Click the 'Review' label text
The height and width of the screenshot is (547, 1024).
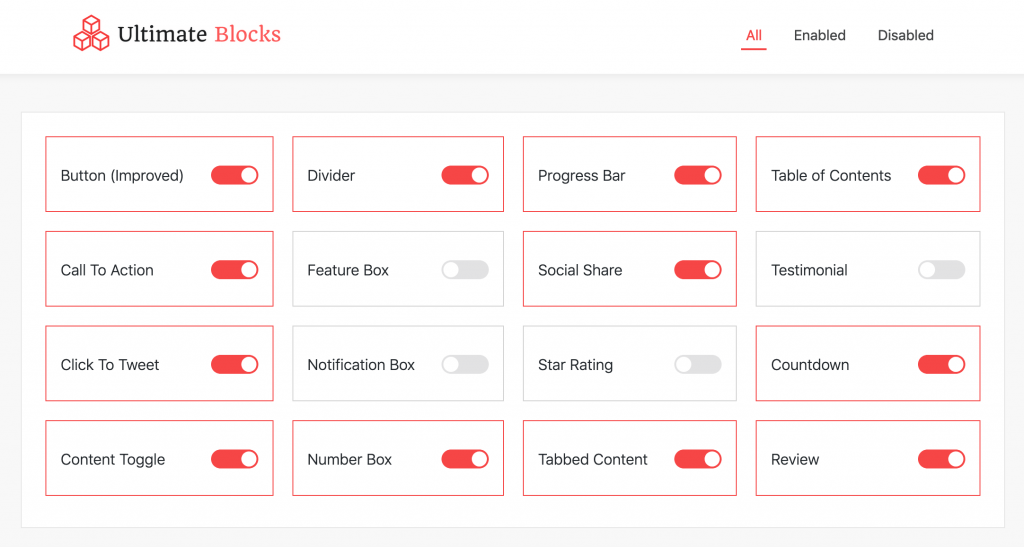(x=795, y=460)
